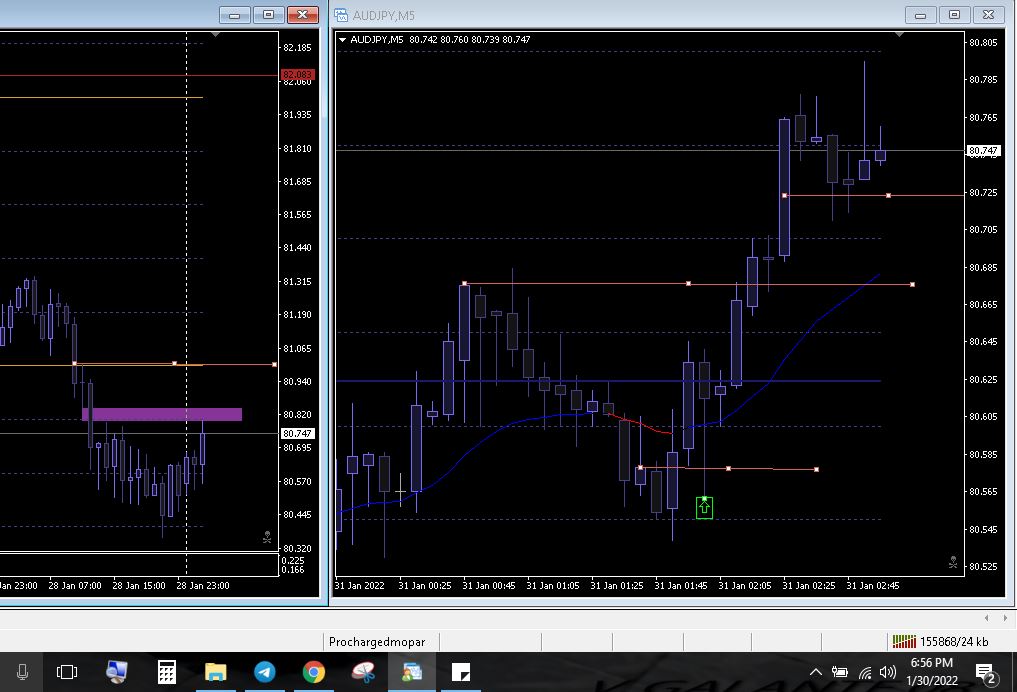
Task: Show hidden system tray icons chevron
Action: click(x=816, y=672)
